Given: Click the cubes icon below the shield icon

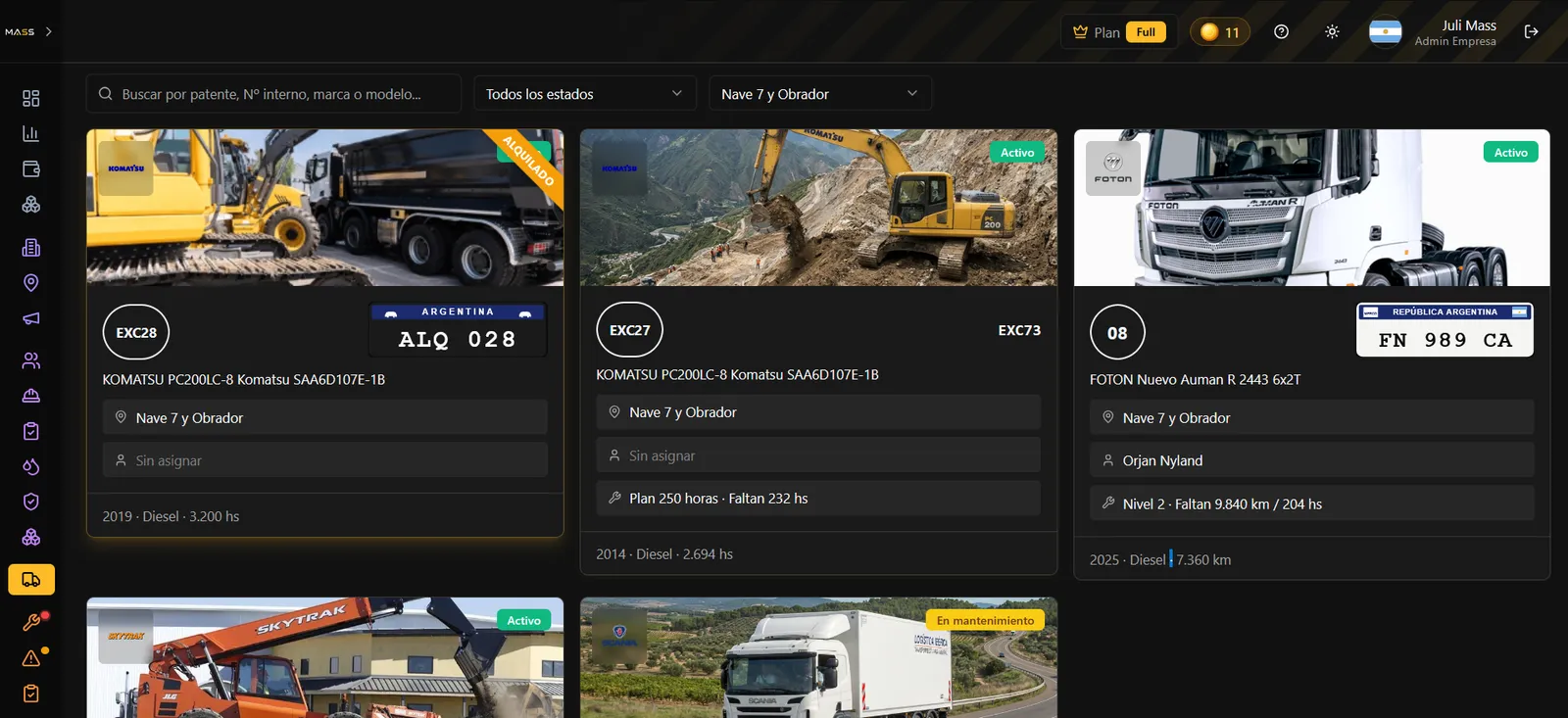Looking at the screenshot, I should 31,537.
